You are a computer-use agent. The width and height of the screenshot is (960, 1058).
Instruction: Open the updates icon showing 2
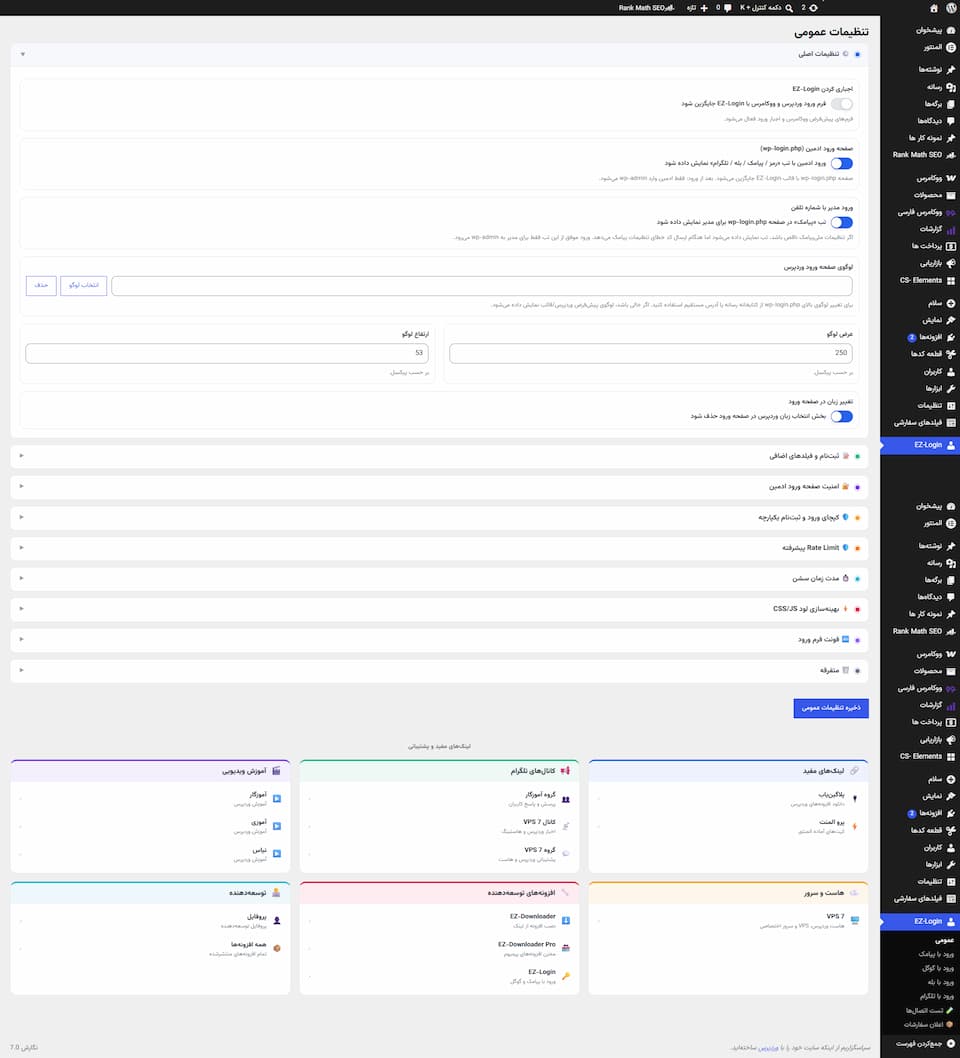[x=813, y=8]
